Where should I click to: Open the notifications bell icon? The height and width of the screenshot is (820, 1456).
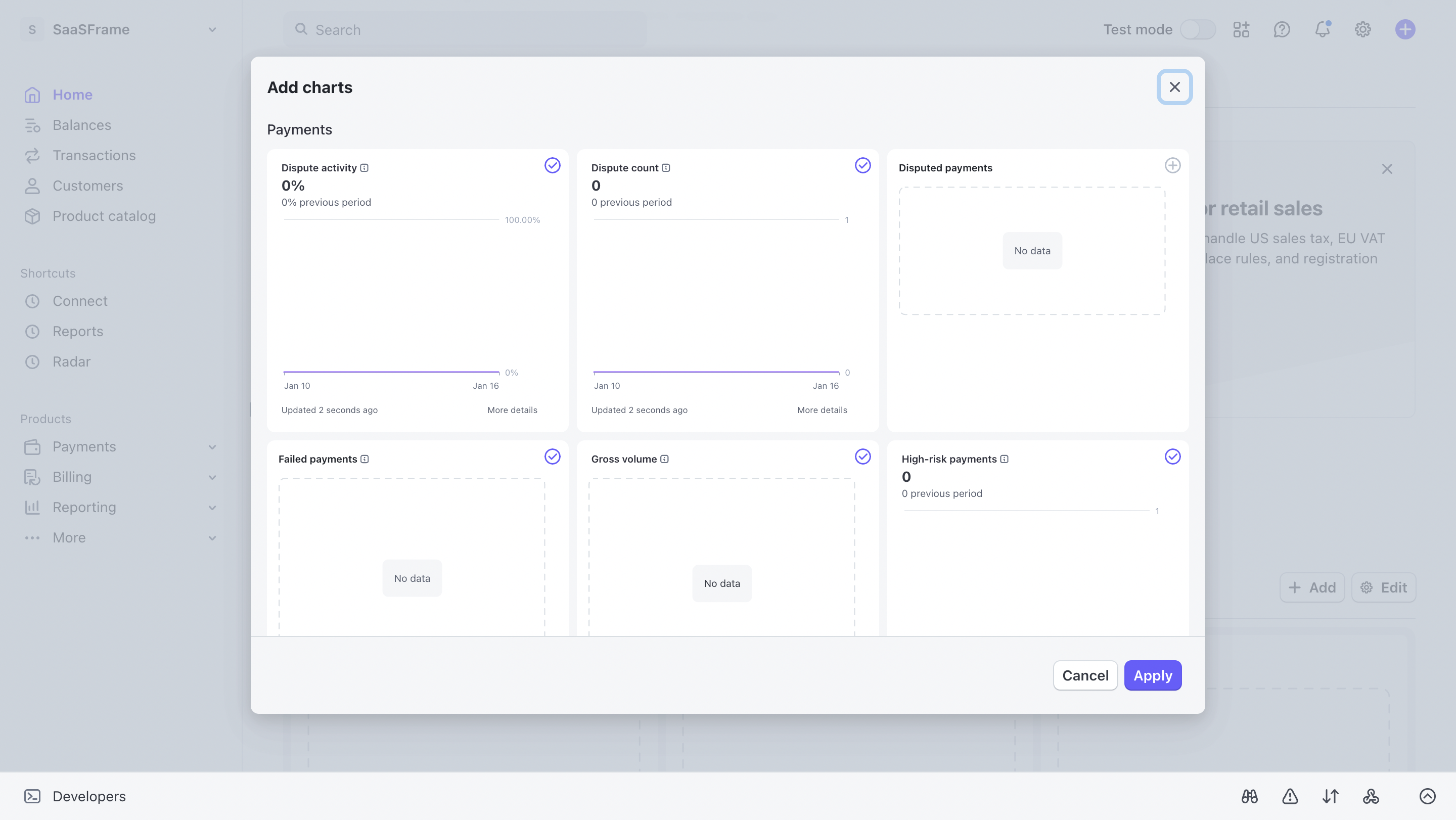[x=1322, y=29]
